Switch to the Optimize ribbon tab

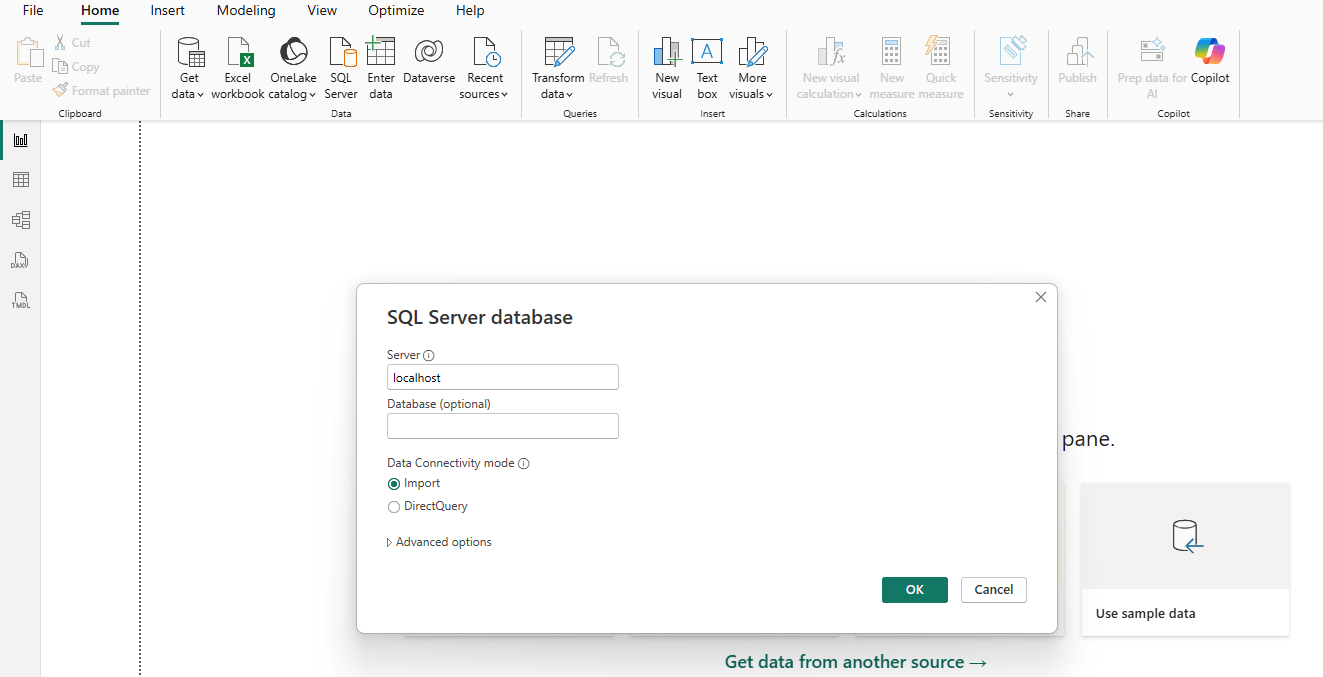coord(396,11)
